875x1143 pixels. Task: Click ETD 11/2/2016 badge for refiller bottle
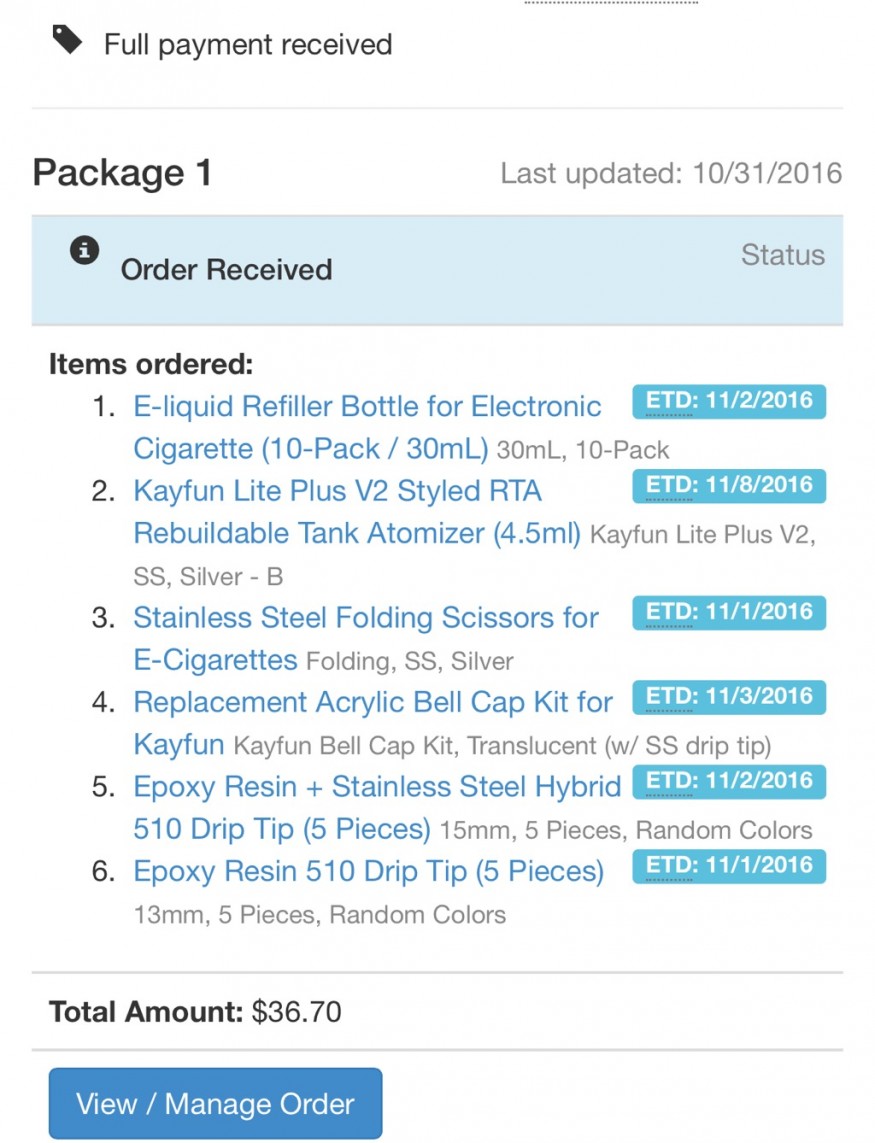(x=729, y=402)
